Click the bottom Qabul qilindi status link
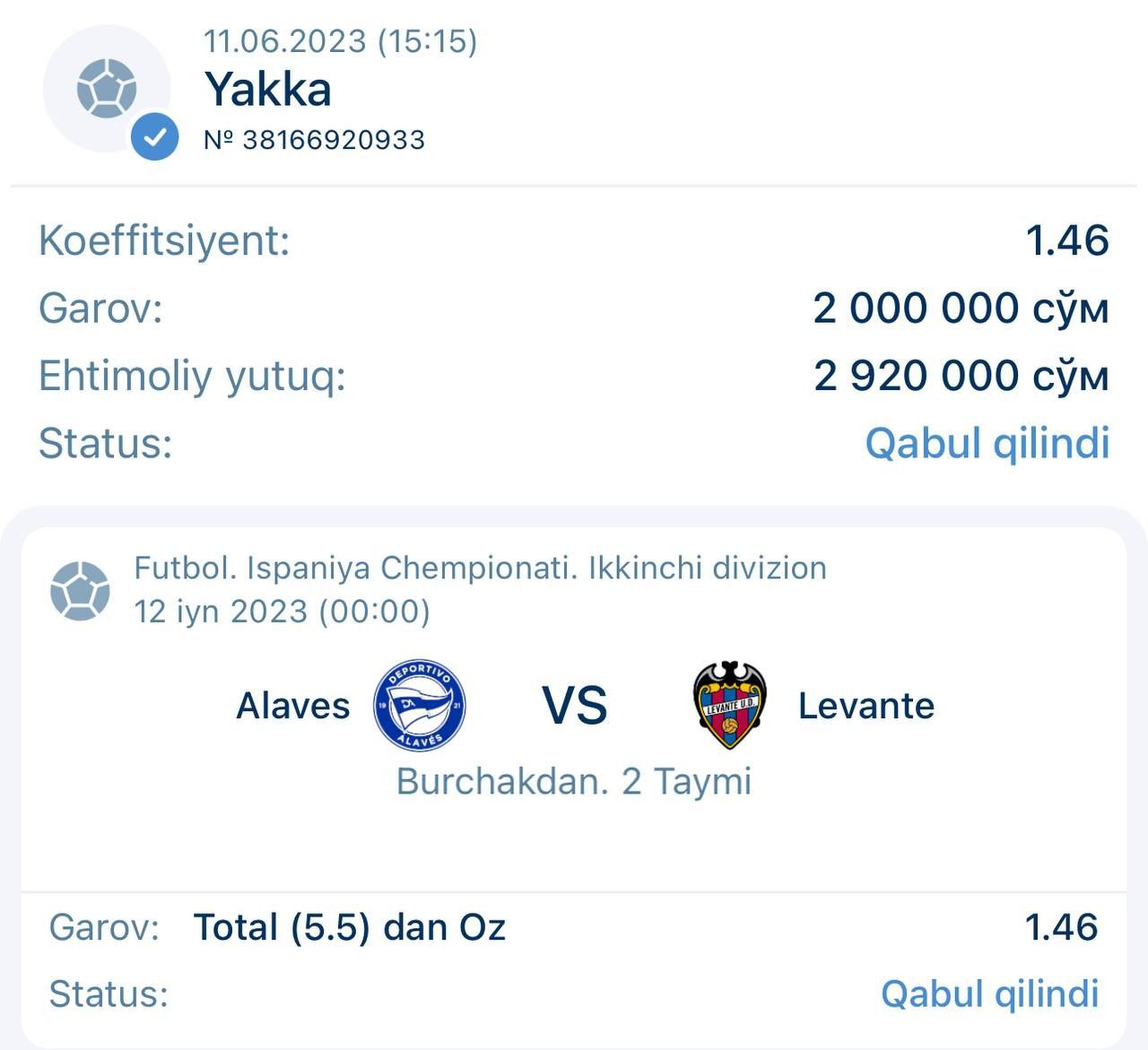1148x1050 pixels. 989,994
